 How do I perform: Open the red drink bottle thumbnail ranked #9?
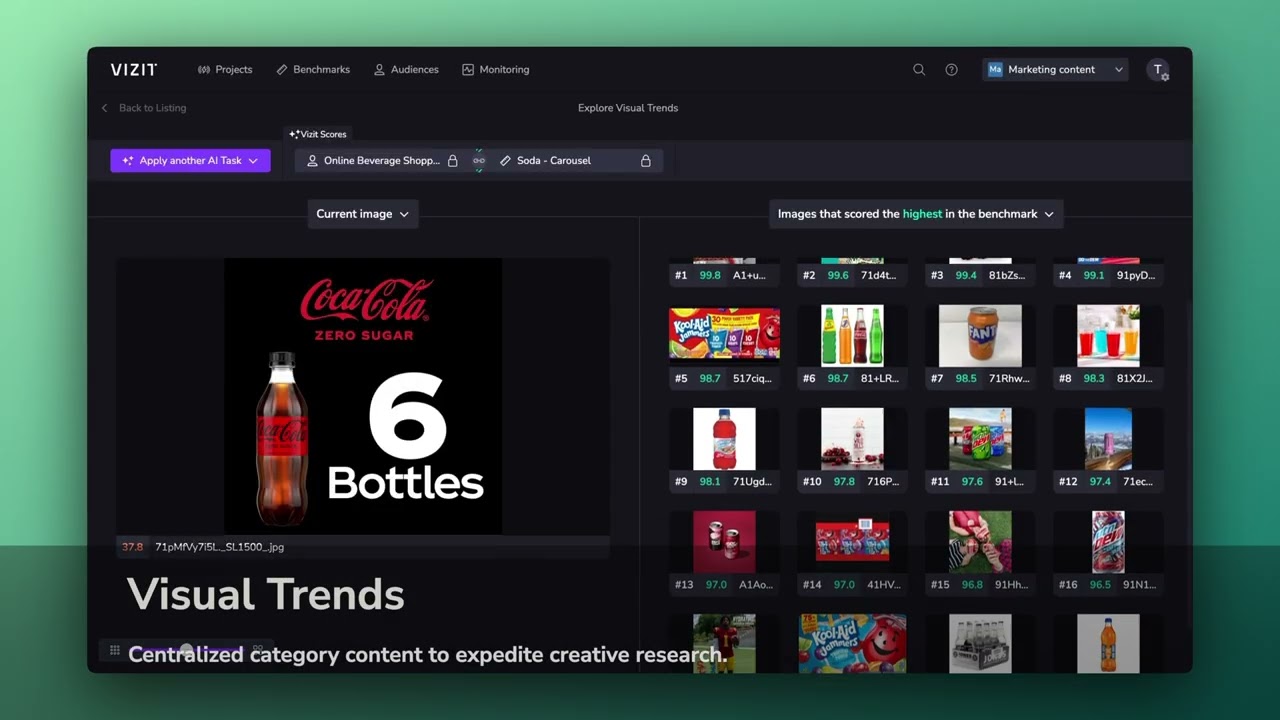click(724, 439)
